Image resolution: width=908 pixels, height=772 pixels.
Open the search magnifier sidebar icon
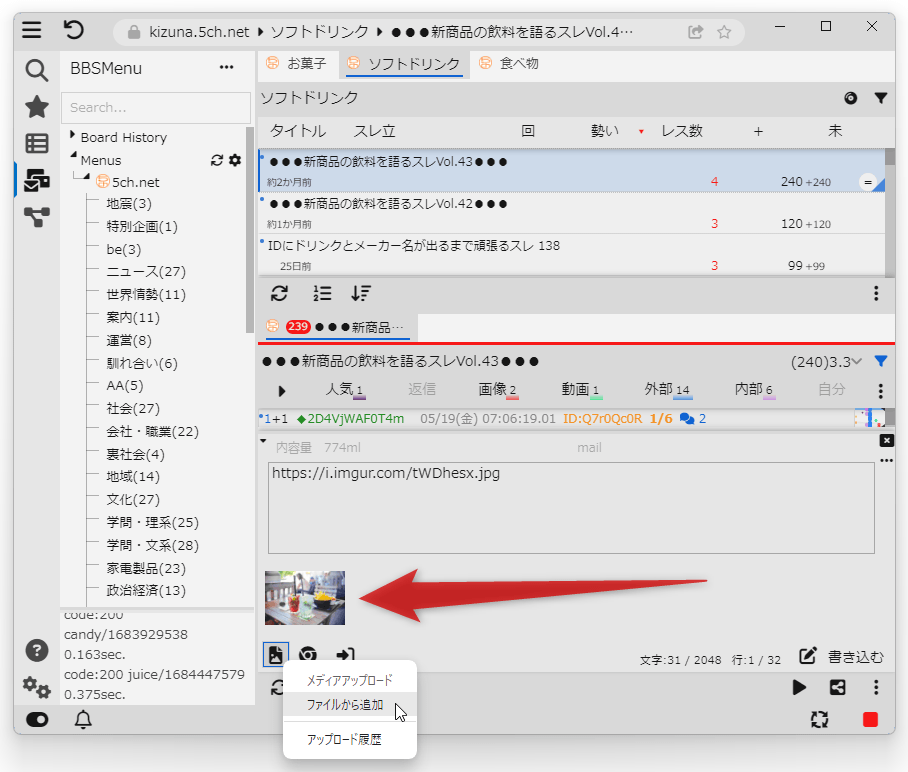[36, 70]
